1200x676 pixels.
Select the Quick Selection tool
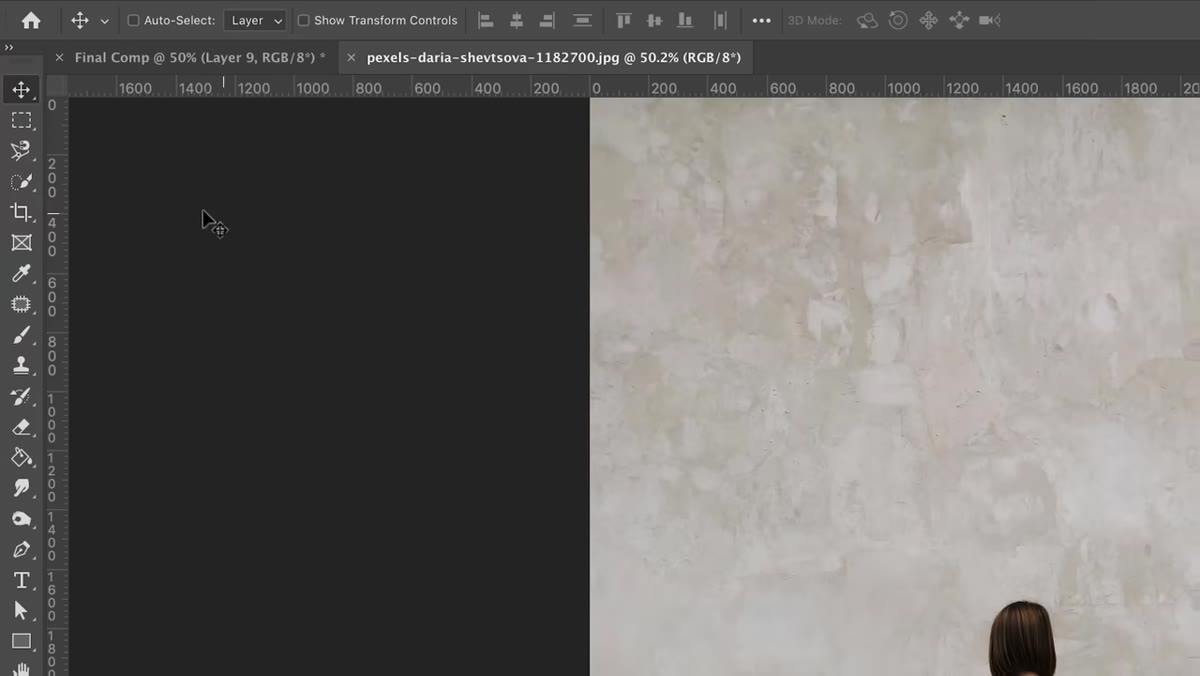pos(21,182)
